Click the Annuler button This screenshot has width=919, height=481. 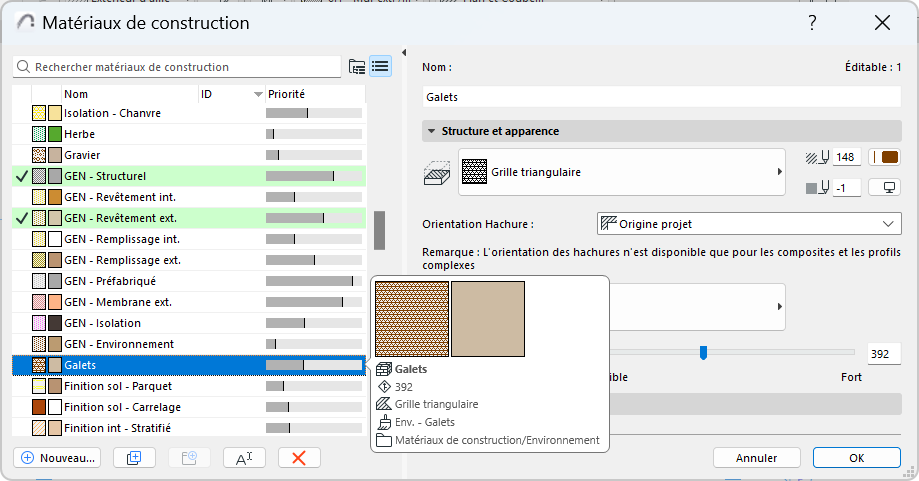point(756,457)
